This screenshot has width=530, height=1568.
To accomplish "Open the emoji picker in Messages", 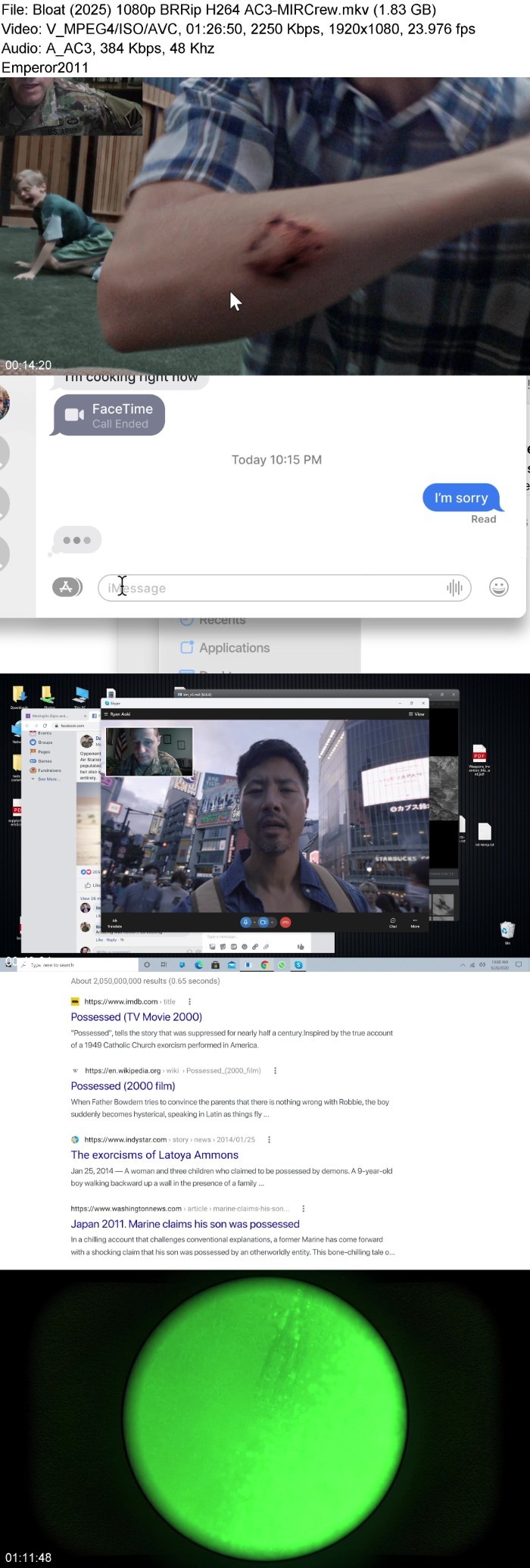I will click(499, 587).
